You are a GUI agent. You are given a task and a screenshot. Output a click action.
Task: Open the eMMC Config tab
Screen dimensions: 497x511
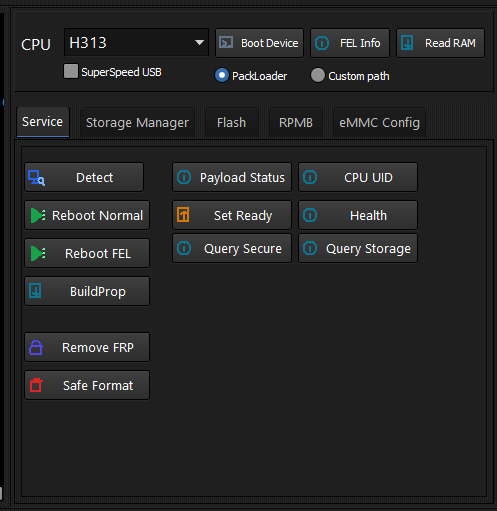(x=379, y=123)
